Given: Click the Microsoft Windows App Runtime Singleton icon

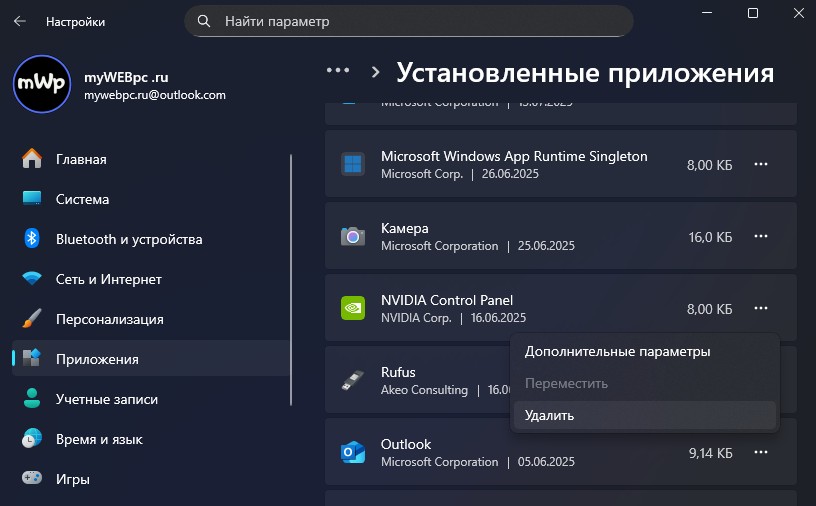Looking at the screenshot, I should (x=353, y=164).
